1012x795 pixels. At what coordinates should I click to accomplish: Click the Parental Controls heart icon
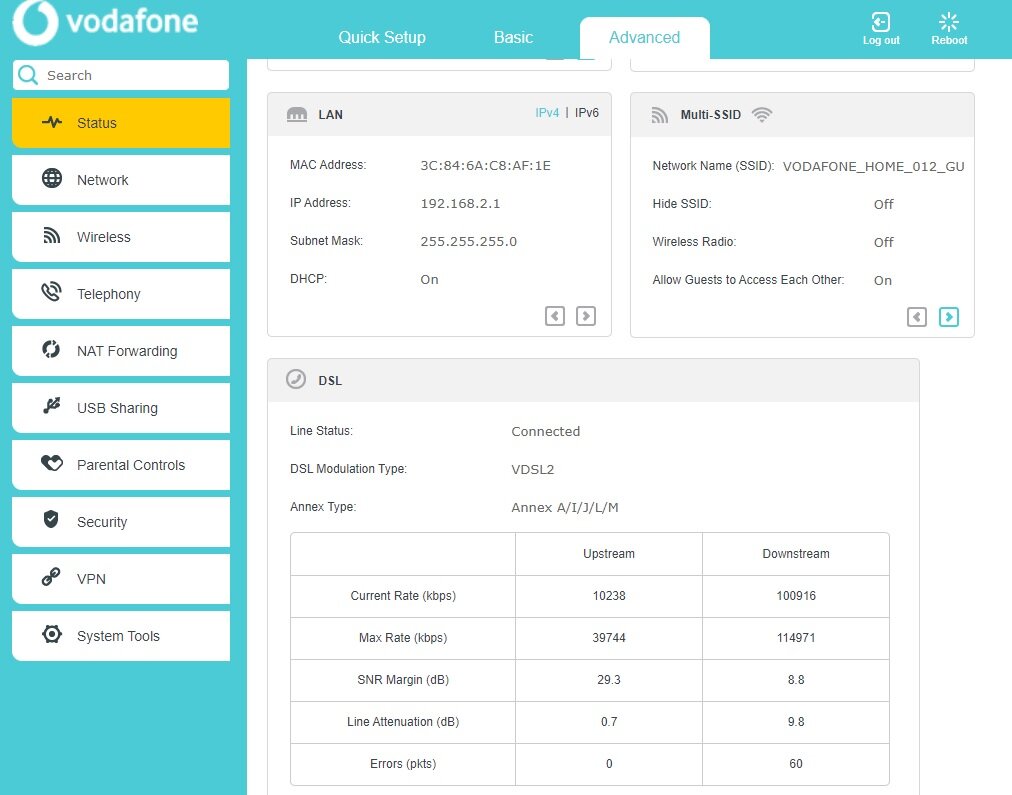52,463
